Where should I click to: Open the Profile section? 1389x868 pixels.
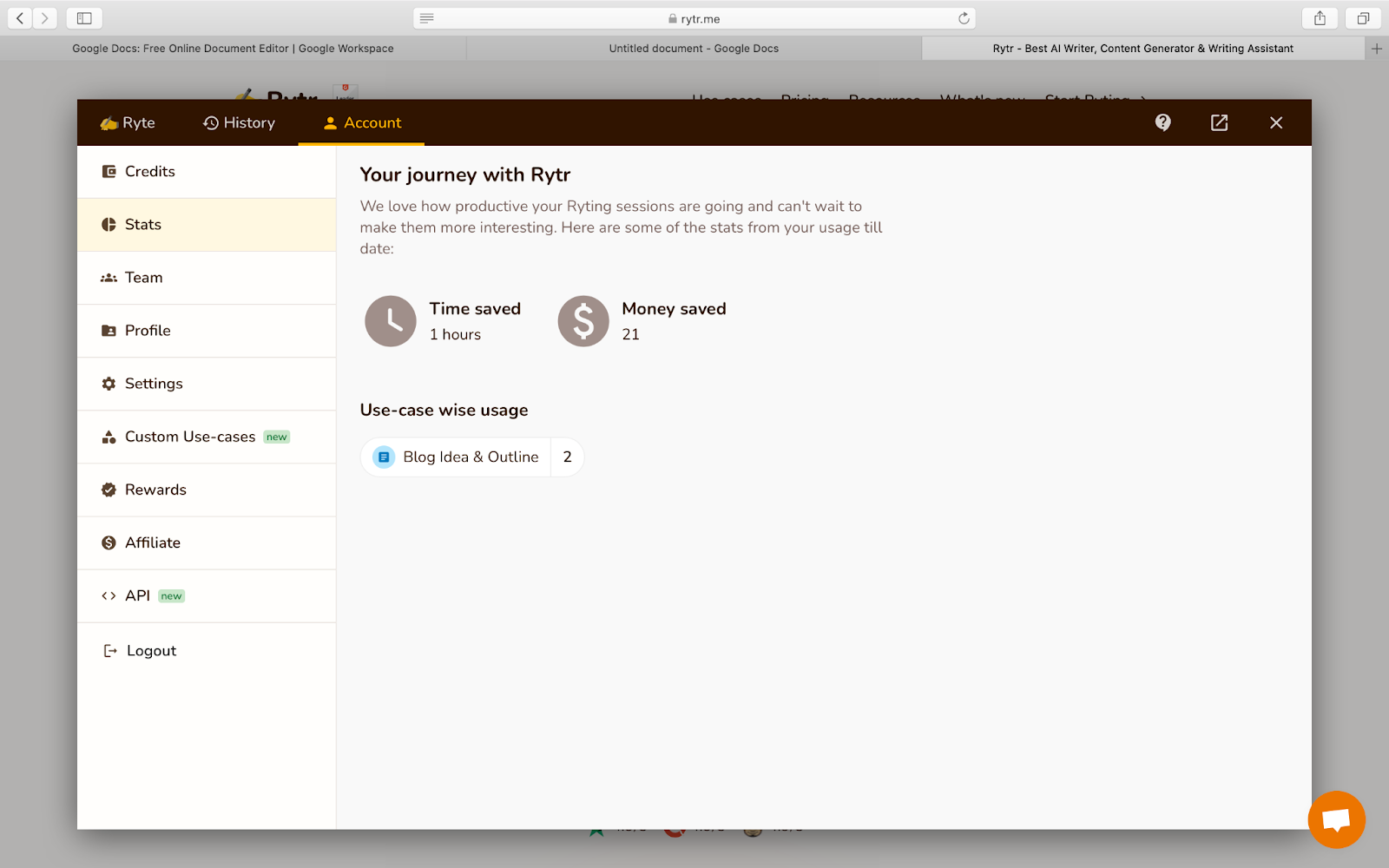pyautogui.click(x=207, y=331)
